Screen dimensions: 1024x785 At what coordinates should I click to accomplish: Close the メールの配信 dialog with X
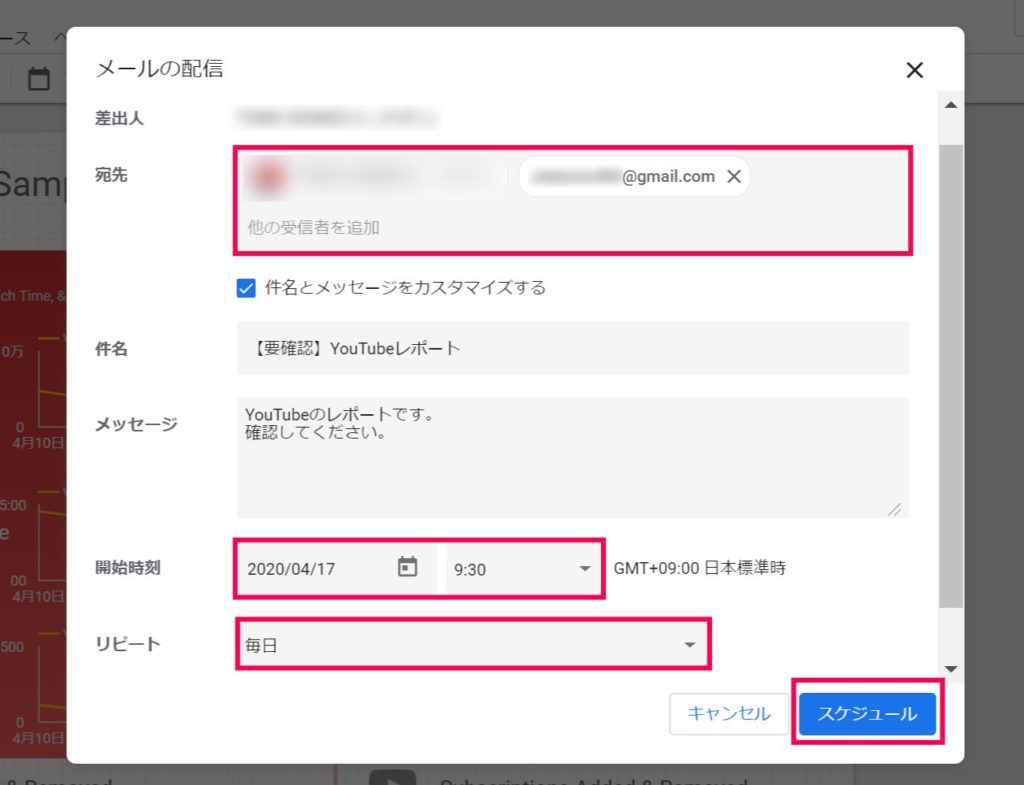click(x=914, y=70)
